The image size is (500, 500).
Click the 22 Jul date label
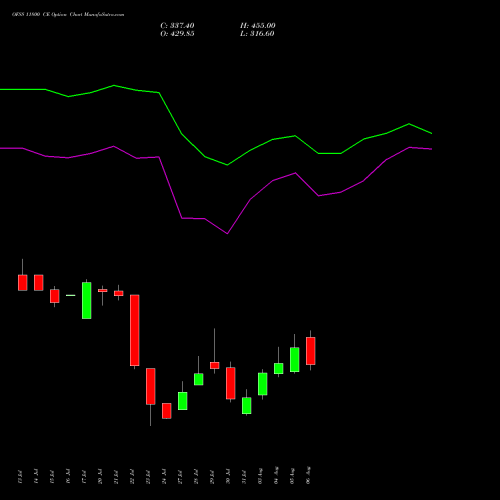[132, 477]
